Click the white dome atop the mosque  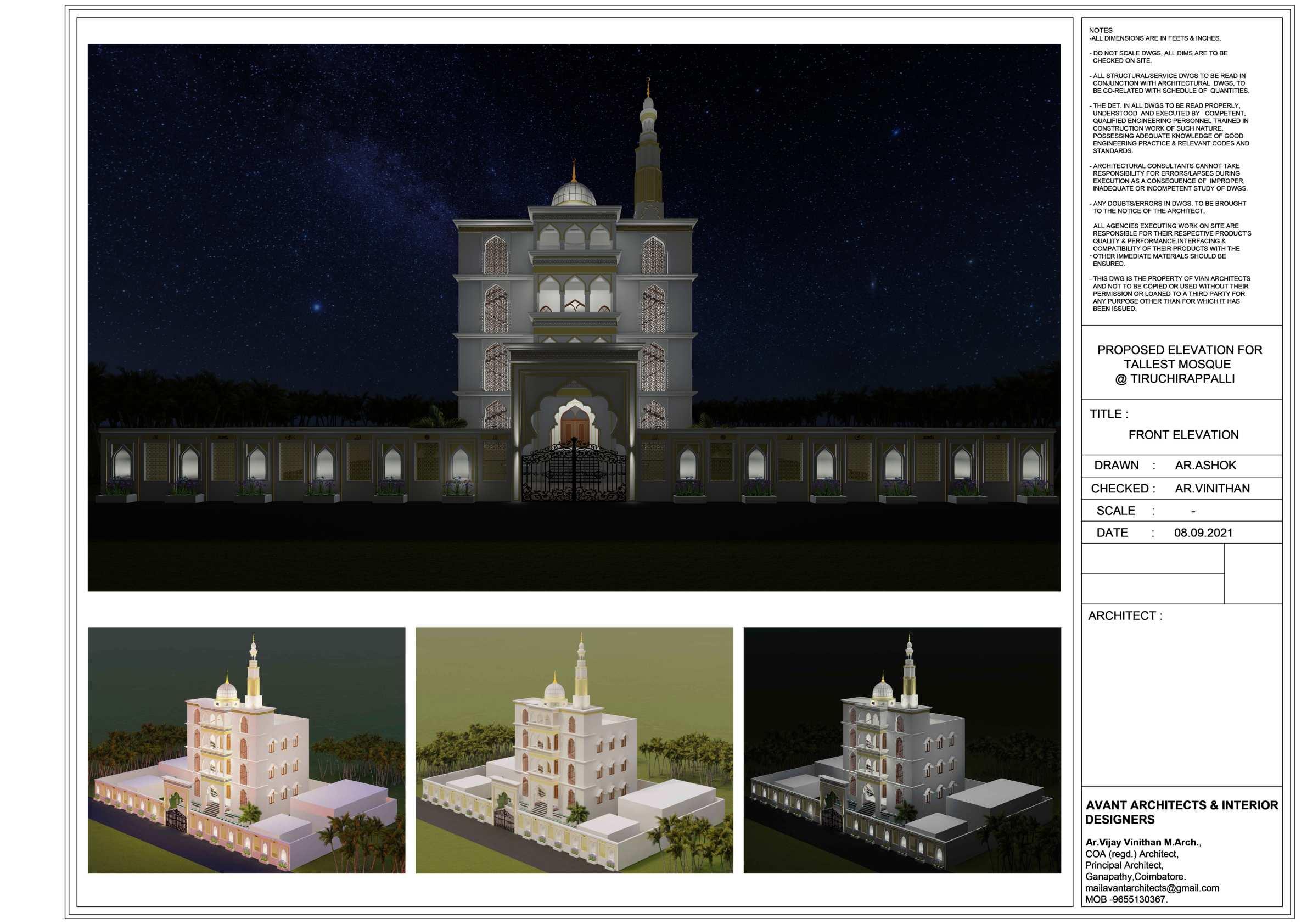pos(573,194)
